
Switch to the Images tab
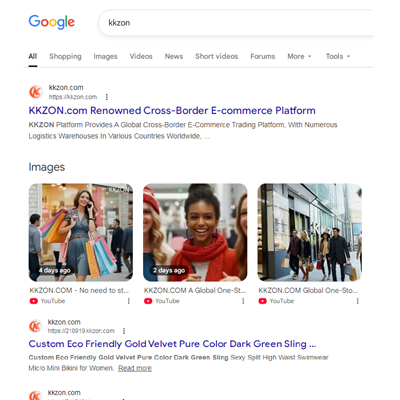point(105,56)
